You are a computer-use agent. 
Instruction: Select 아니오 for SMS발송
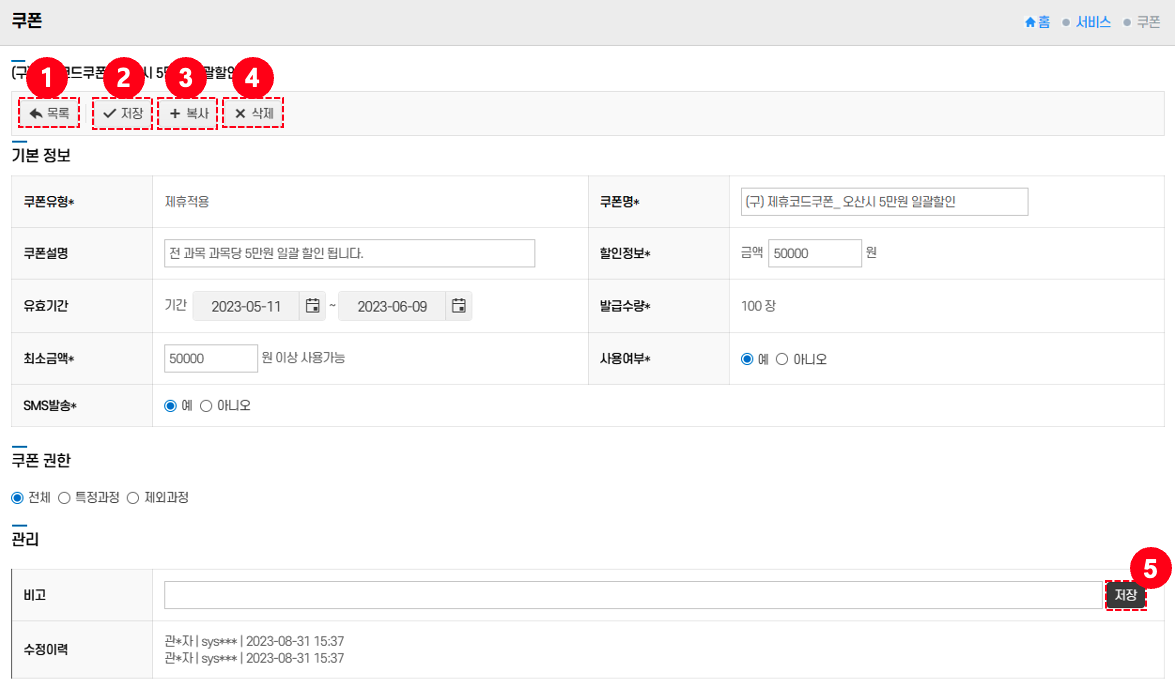206,406
